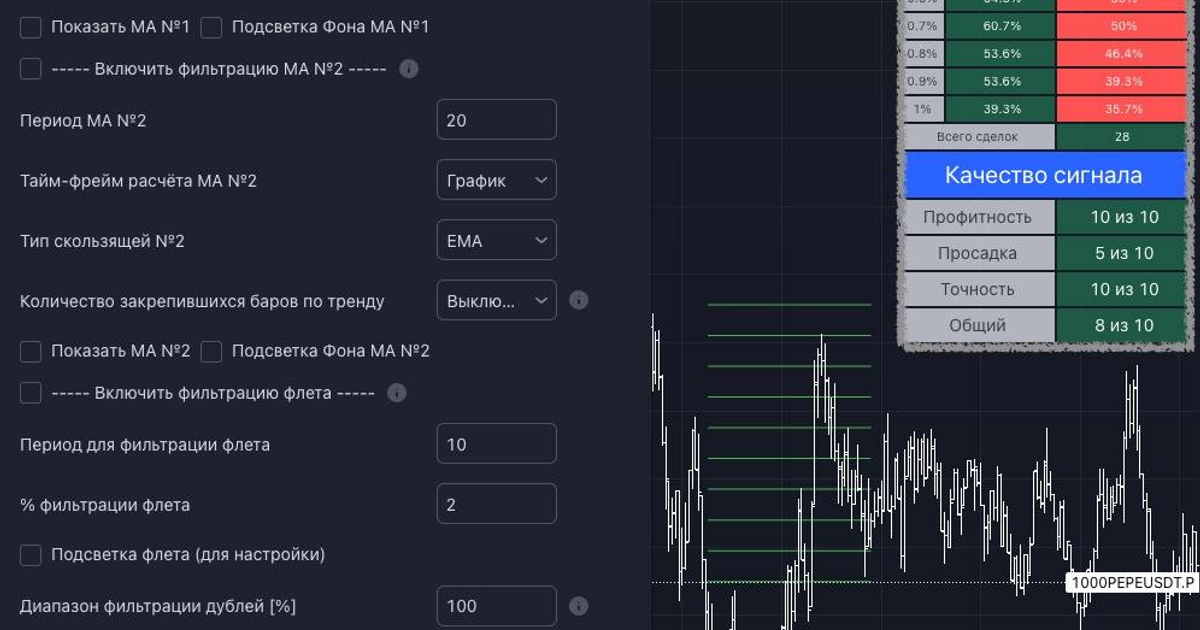
Task: Toggle Подсветка Фона МА №2 checkbox
Action: pos(211,351)
